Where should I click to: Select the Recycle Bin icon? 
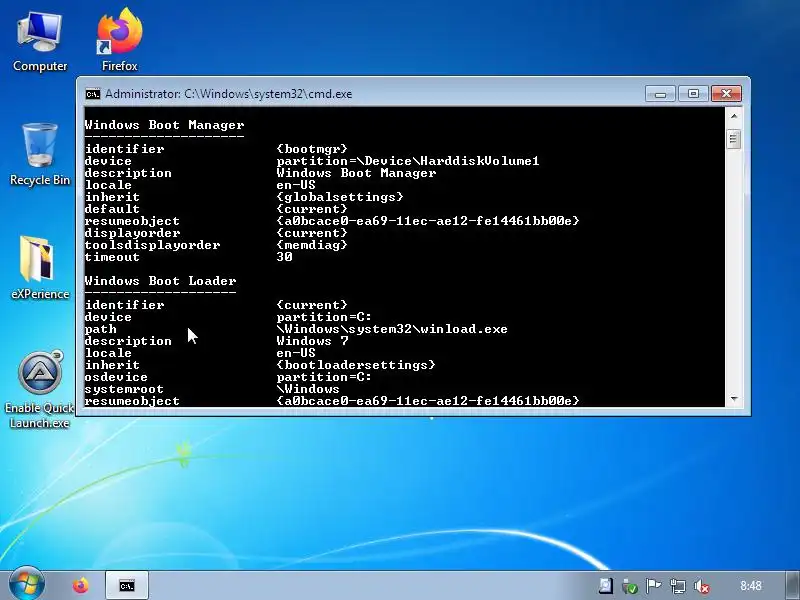point(40,154)
